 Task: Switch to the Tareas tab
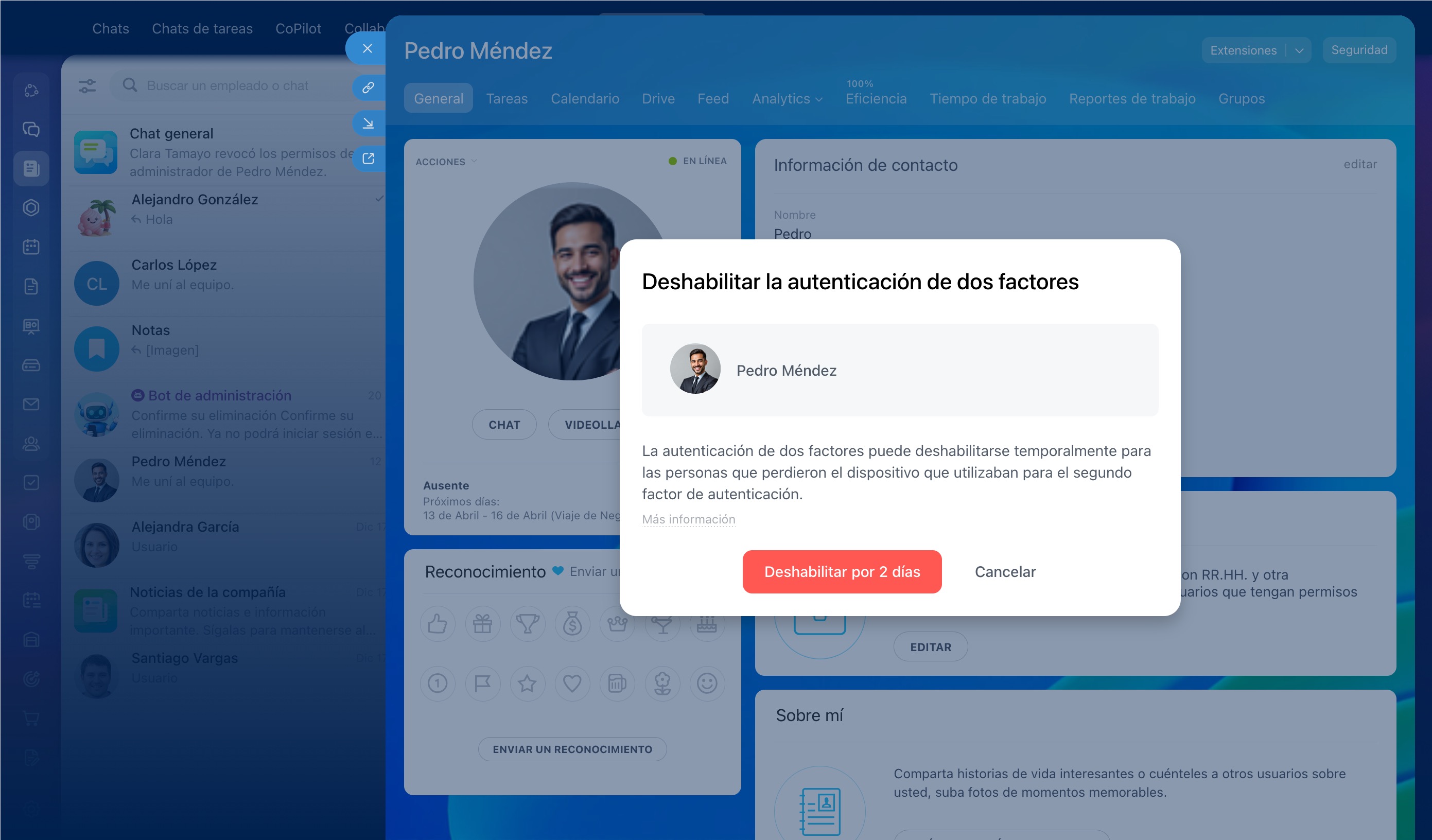[x=507, y=99]
